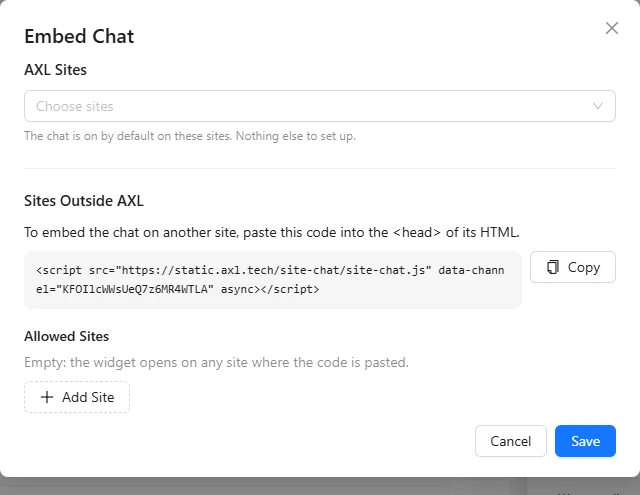Click the Embed Chat title

pyautogui.click(x=79, y=36)
